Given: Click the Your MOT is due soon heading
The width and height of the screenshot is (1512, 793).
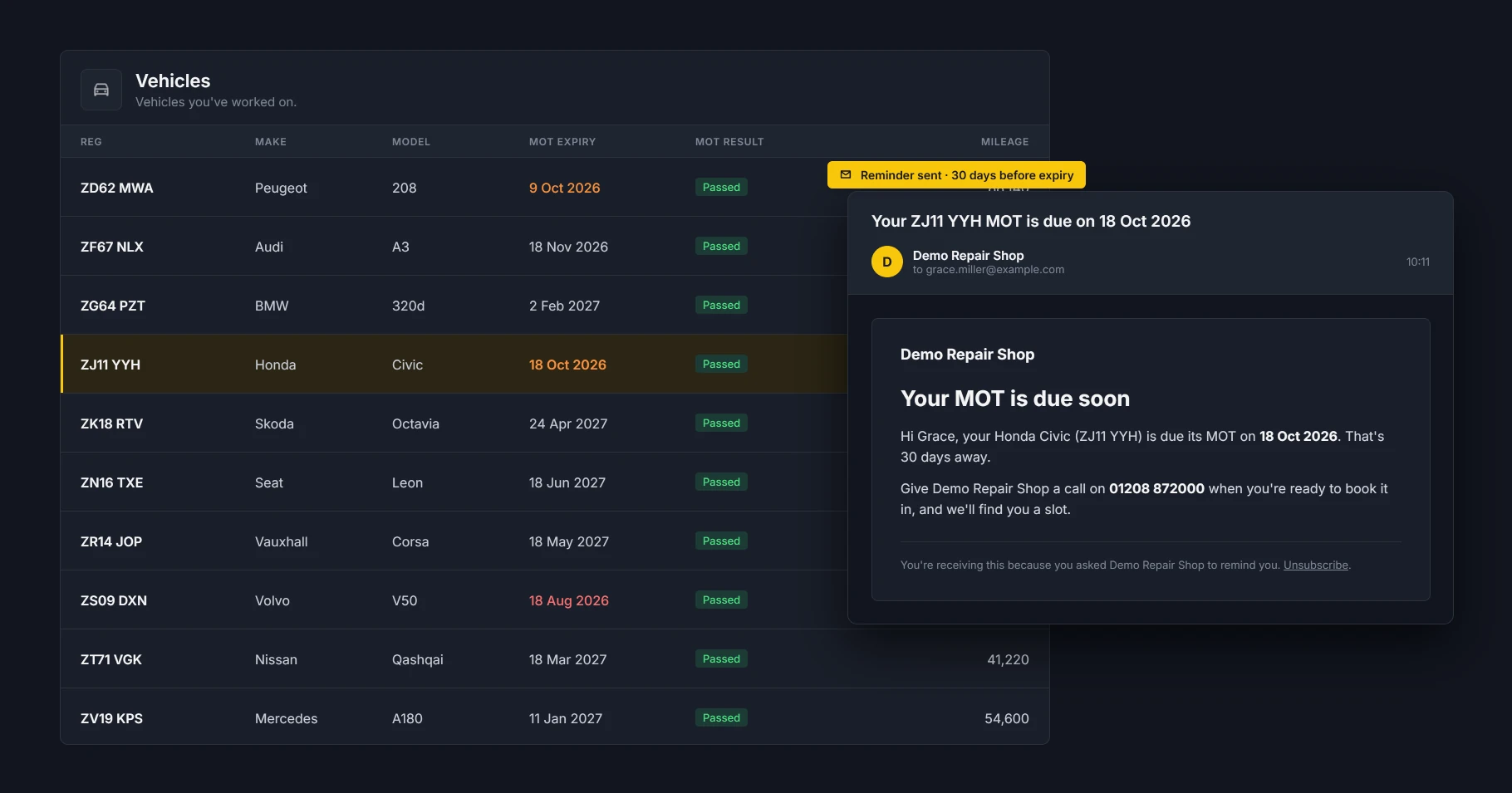Looking at the screenshot, I should 1015,399.
